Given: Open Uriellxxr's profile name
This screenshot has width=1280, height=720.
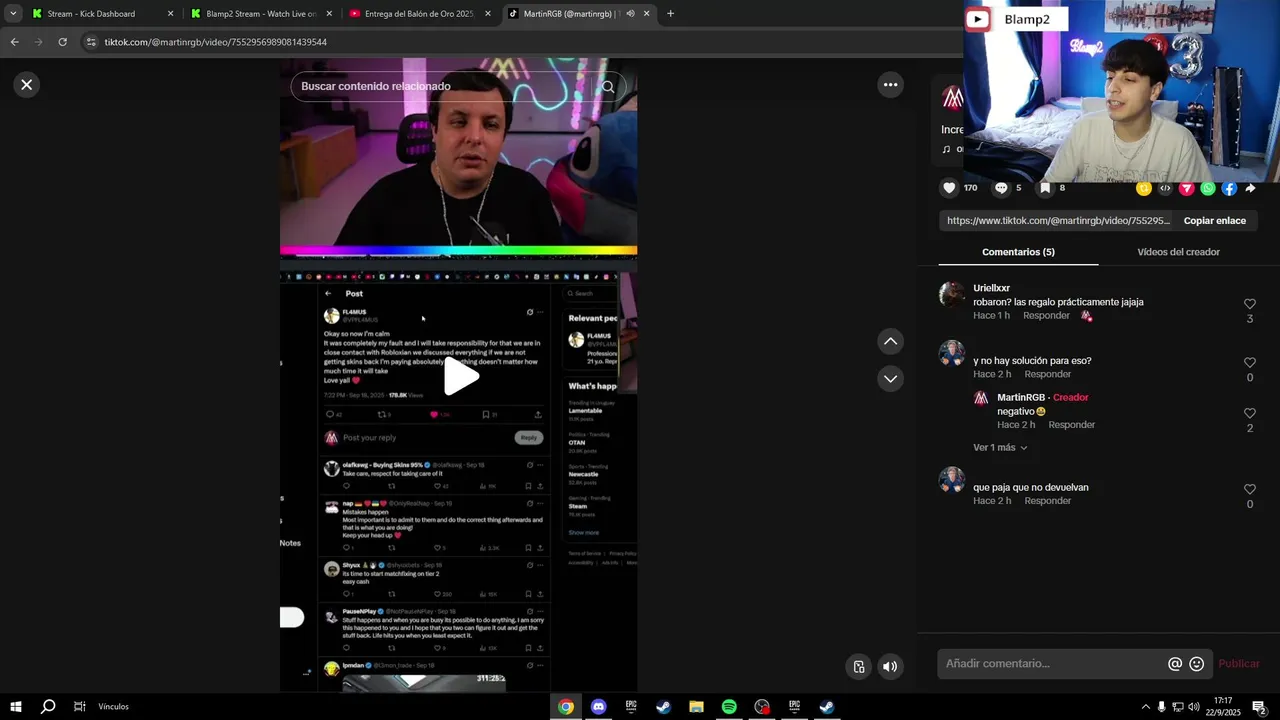Looking at the screenshot, I should point(991,288).
